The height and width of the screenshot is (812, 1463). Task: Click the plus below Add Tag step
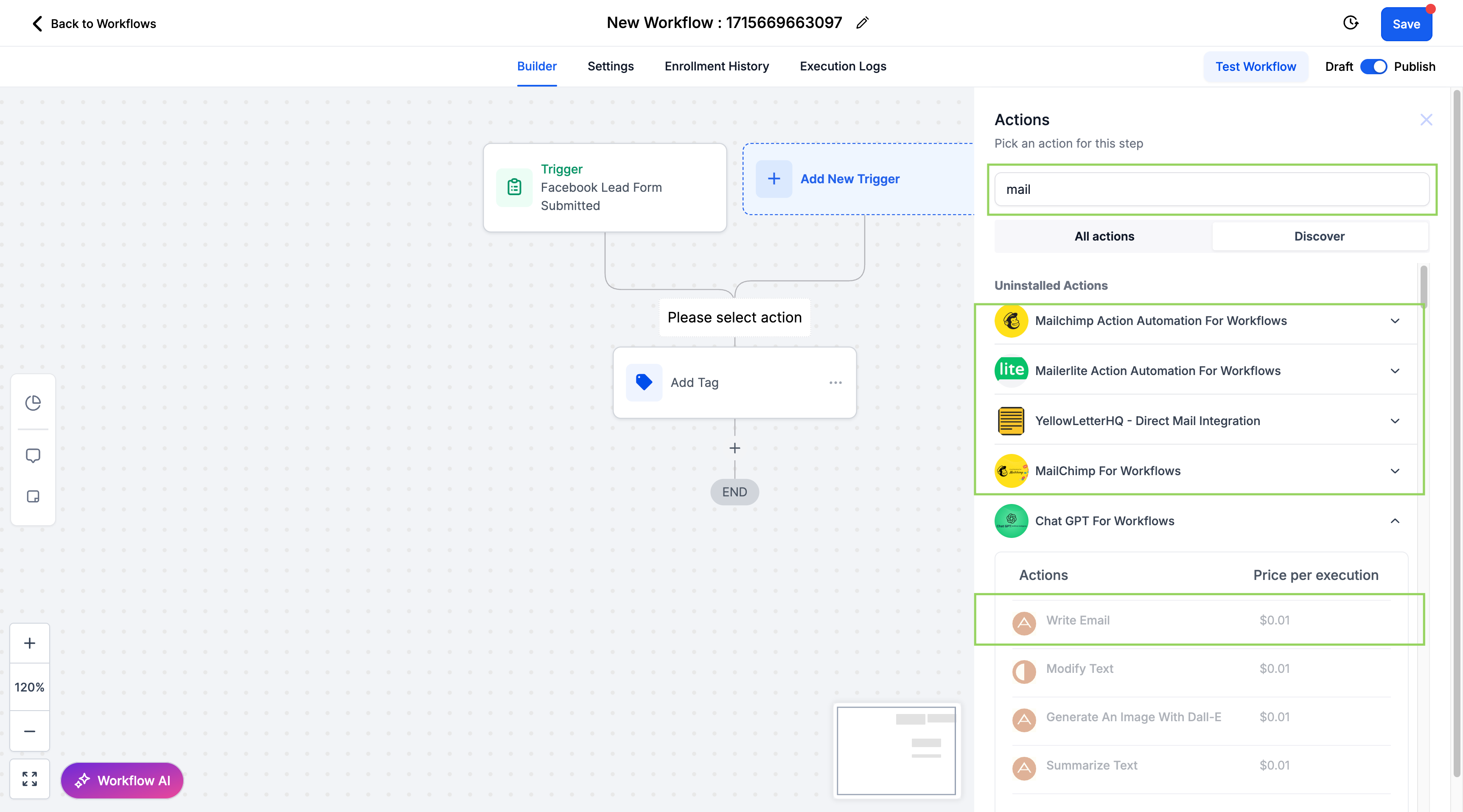[x=734, y=448]
